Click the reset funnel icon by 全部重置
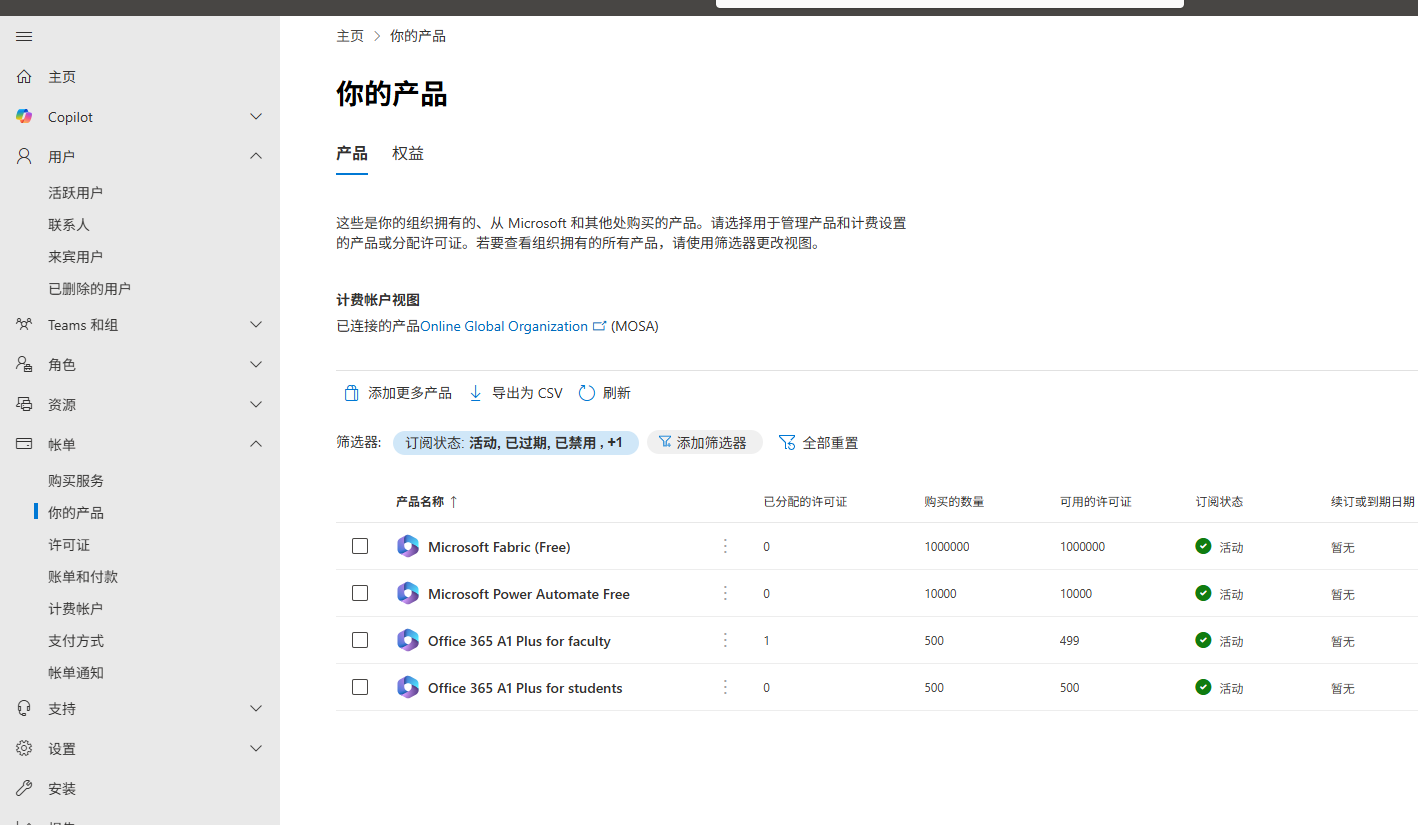Image resolution: width=1418 pixels, height=825 pixels. [787, 442]
